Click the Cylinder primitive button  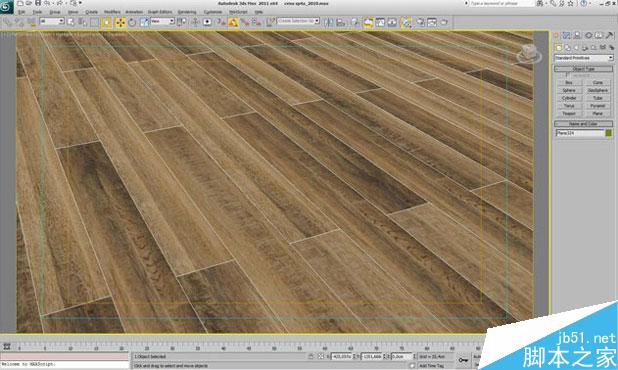click(x=569, y=98)
